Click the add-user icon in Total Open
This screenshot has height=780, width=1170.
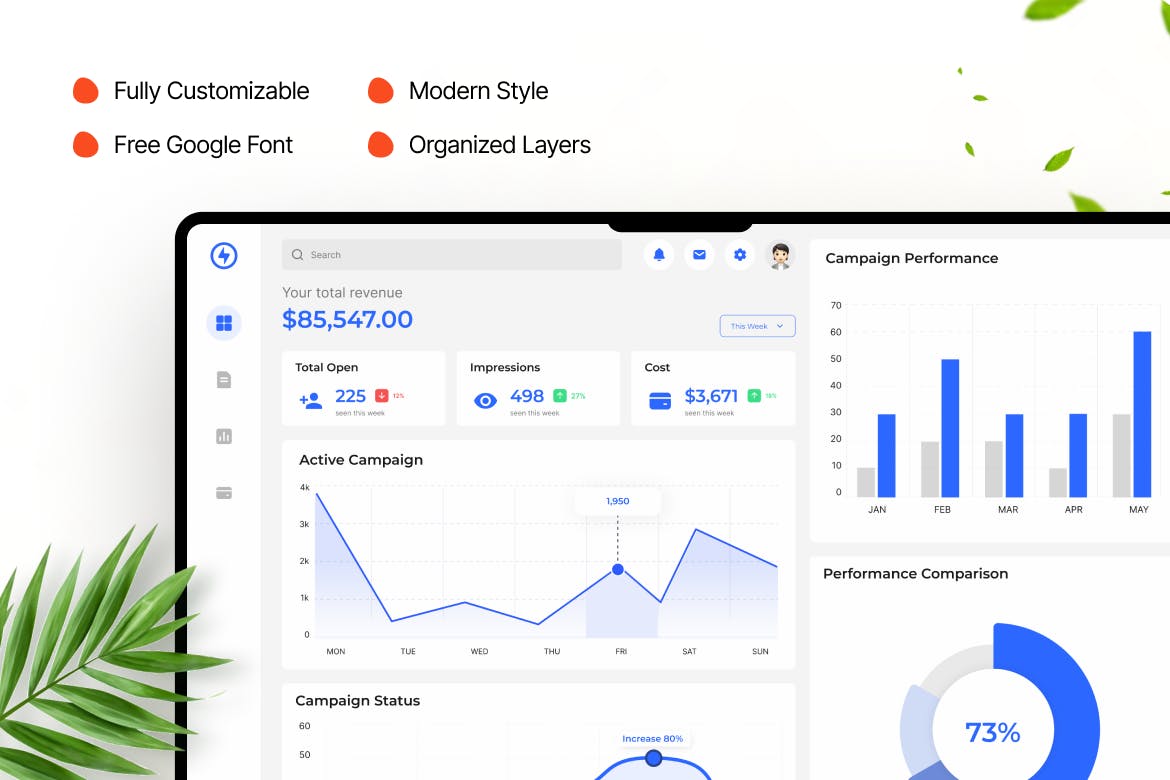311,401
